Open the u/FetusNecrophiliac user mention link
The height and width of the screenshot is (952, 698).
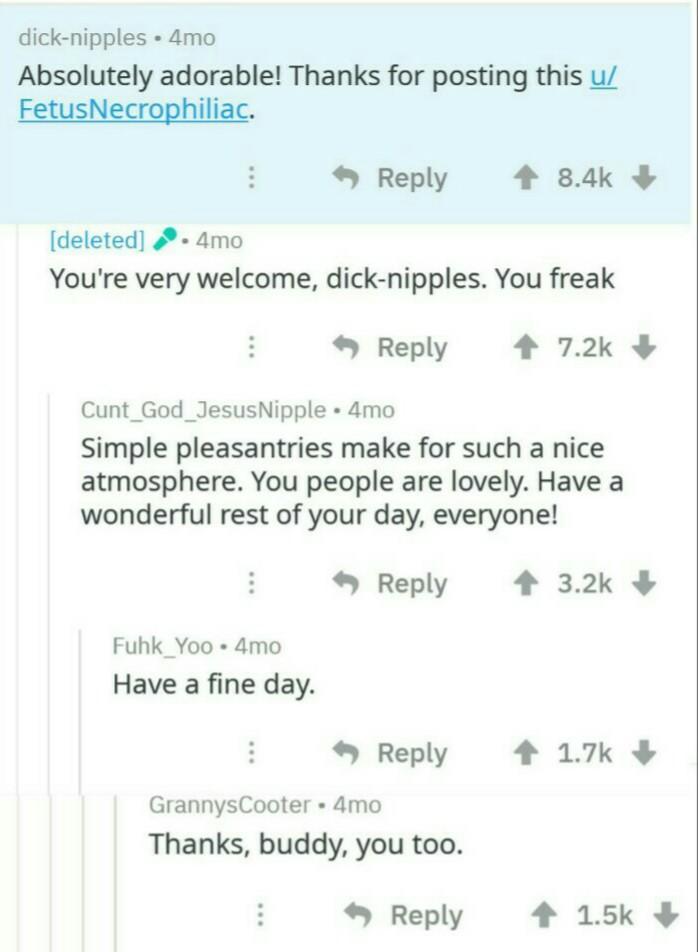click(x=133, y=108)
